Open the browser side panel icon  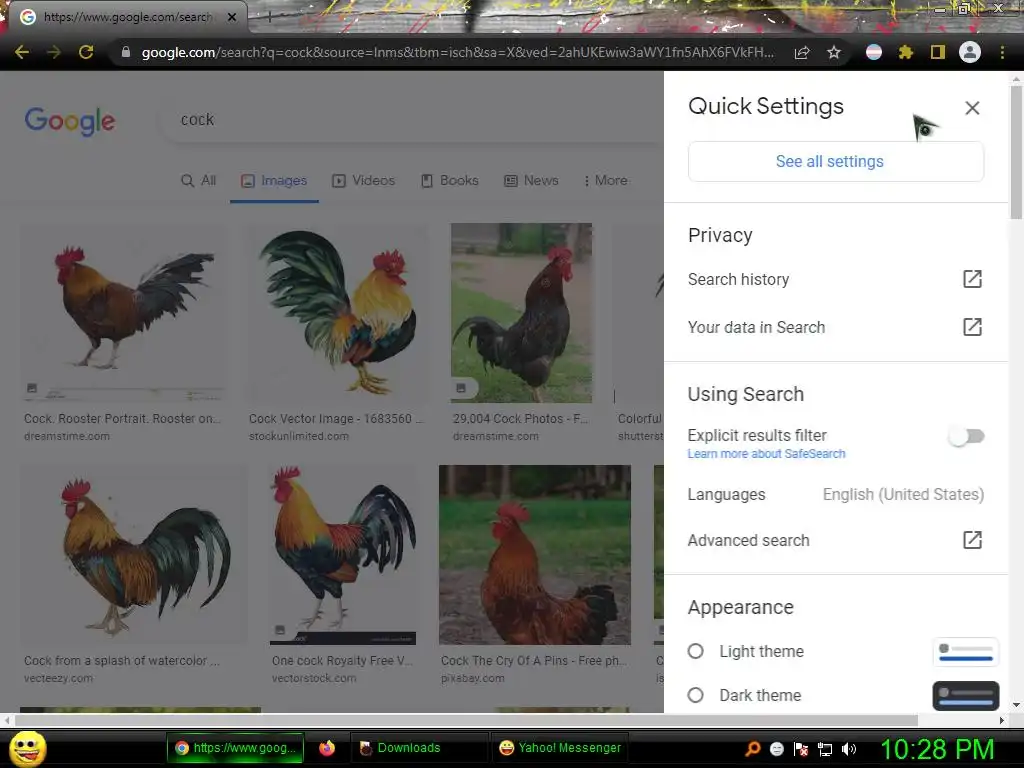point(938,52)
